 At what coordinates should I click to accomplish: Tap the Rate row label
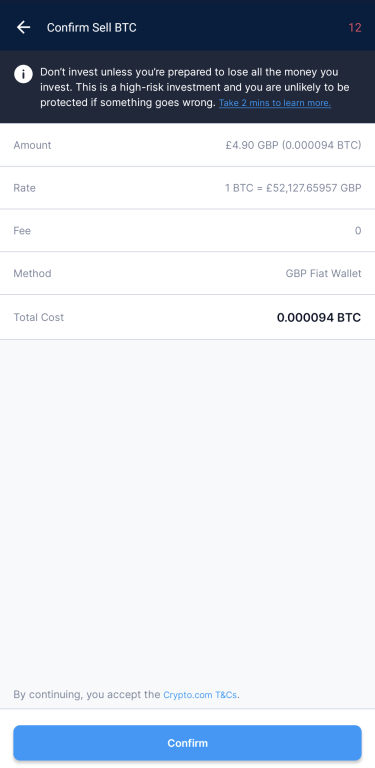(x=24, y=188)
